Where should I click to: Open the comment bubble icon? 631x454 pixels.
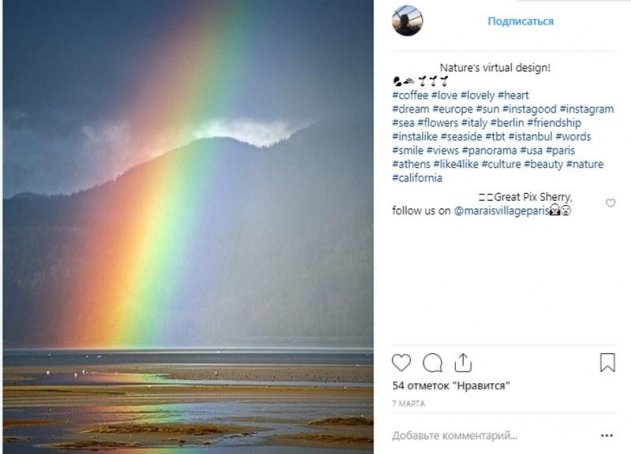pyautogui.click(x=433, y=363)
